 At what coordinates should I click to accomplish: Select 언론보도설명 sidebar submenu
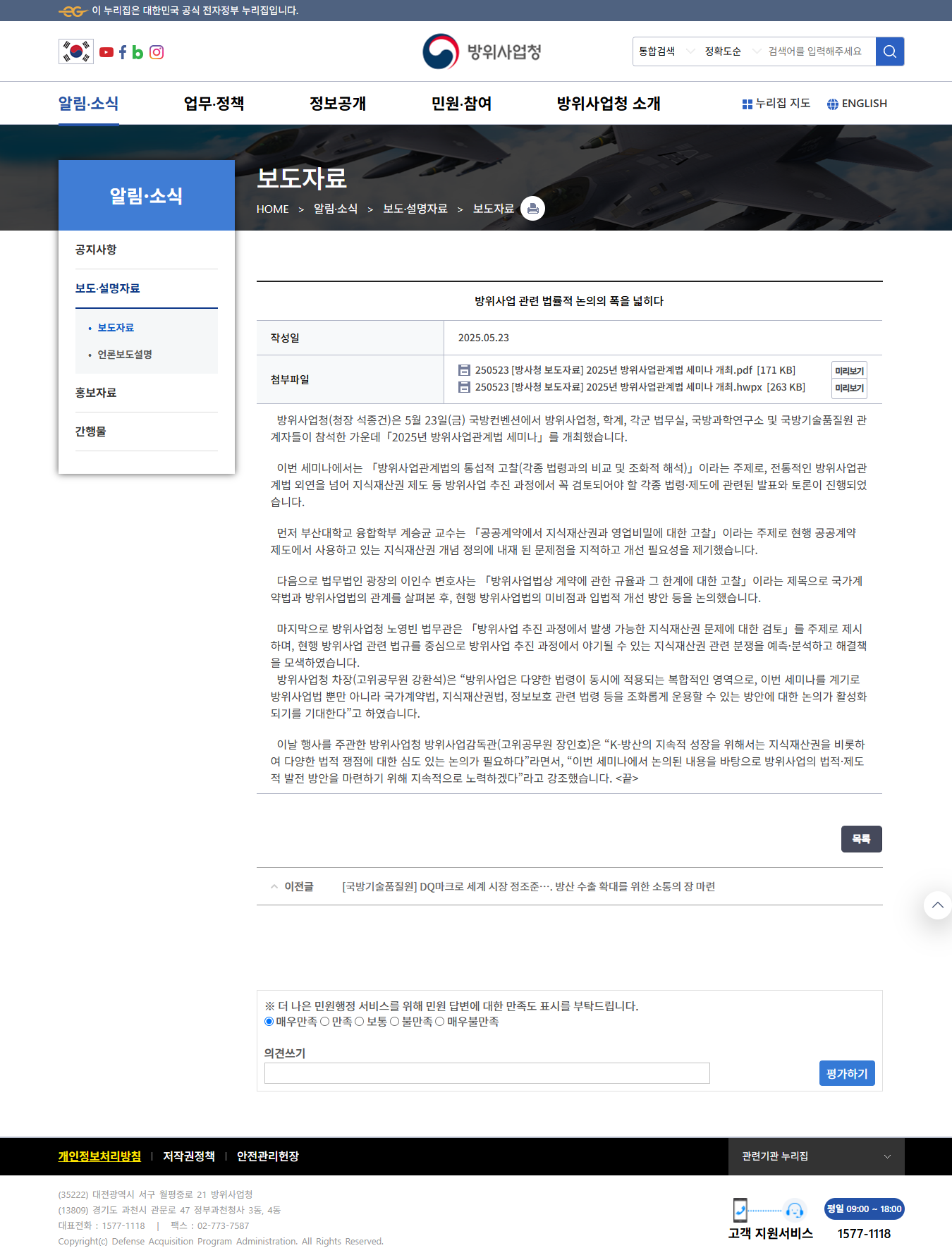[x=125, y=355]
